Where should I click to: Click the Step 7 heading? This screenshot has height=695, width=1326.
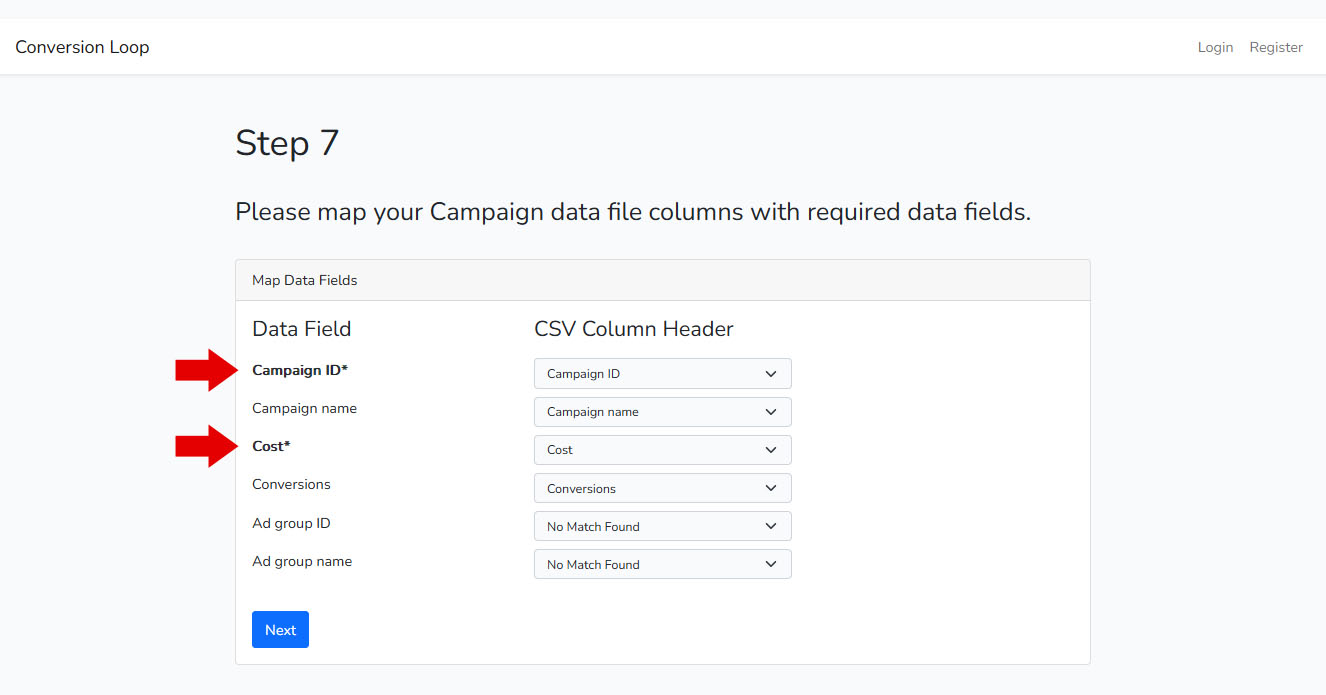click(x=287, y=143)
